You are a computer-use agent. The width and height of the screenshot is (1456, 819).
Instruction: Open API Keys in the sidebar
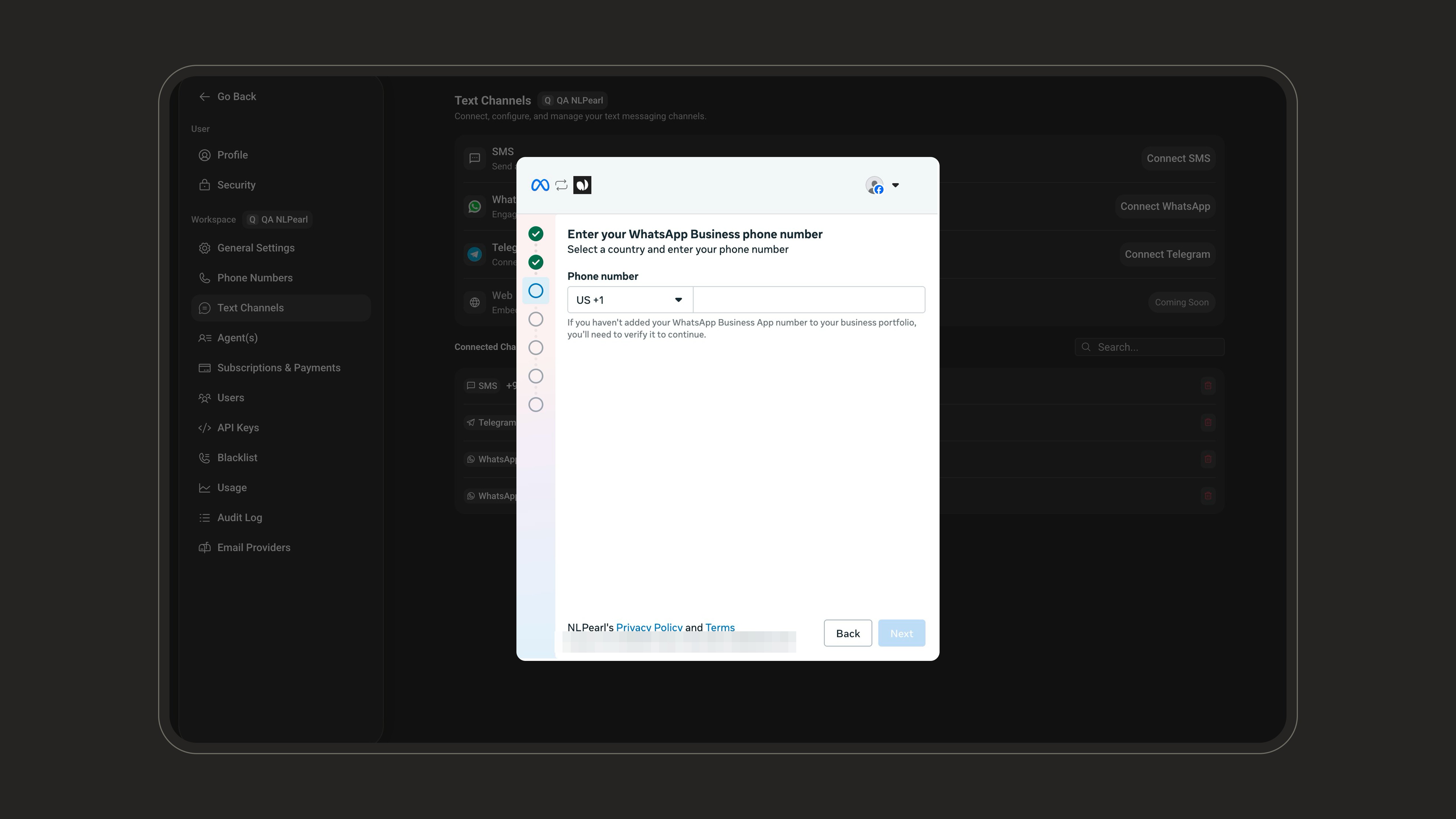pos(280,427)
